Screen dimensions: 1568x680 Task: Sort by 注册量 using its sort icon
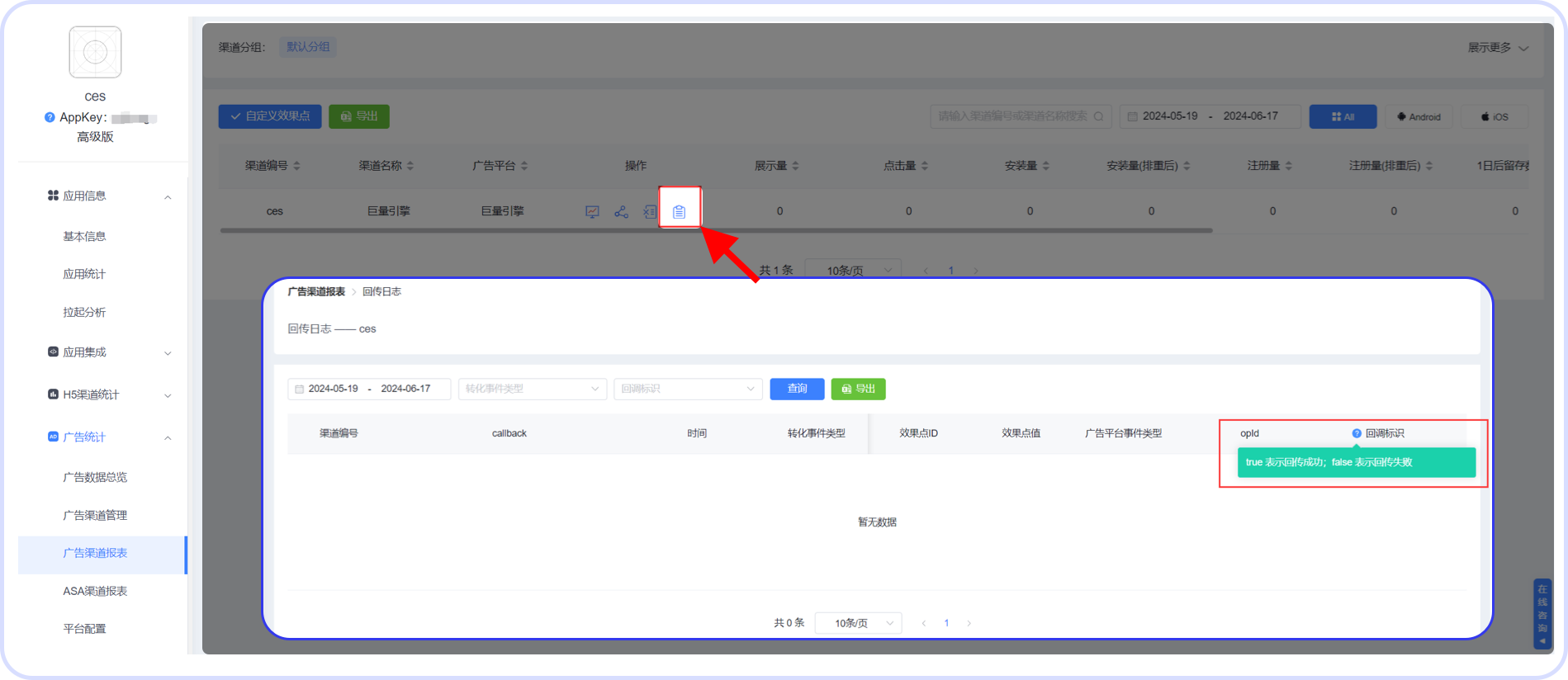point(1289,166)
